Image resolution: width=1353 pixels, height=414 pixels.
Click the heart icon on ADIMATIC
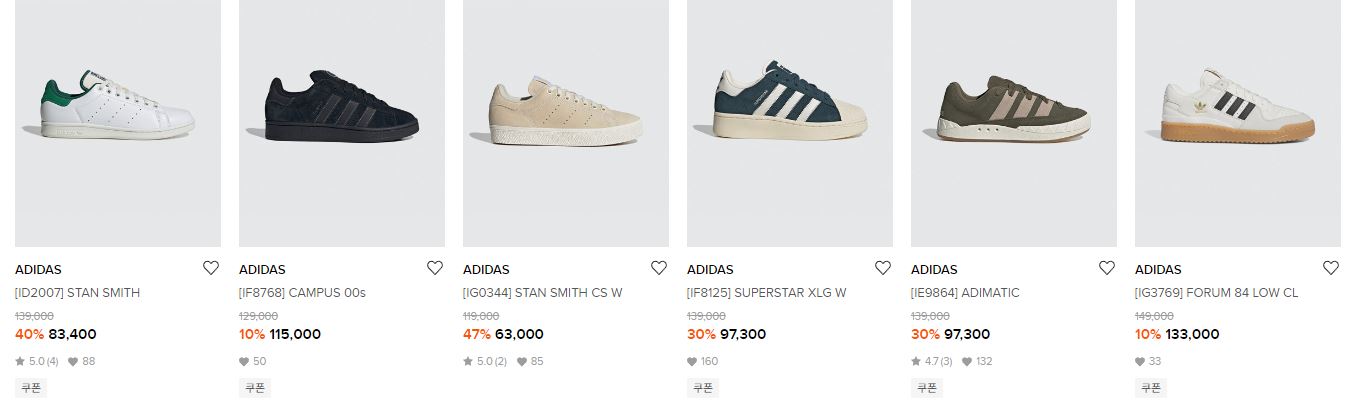(1106, 268)
